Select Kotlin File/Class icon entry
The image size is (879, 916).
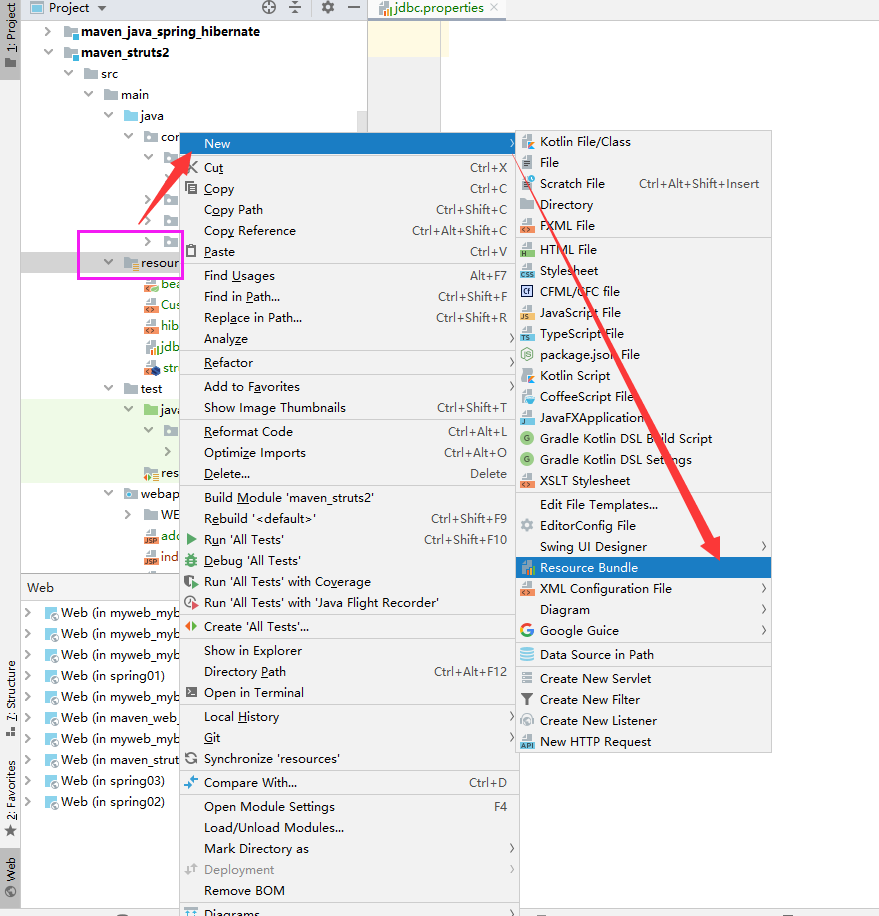pyautogui.click(x=528, y=142)
